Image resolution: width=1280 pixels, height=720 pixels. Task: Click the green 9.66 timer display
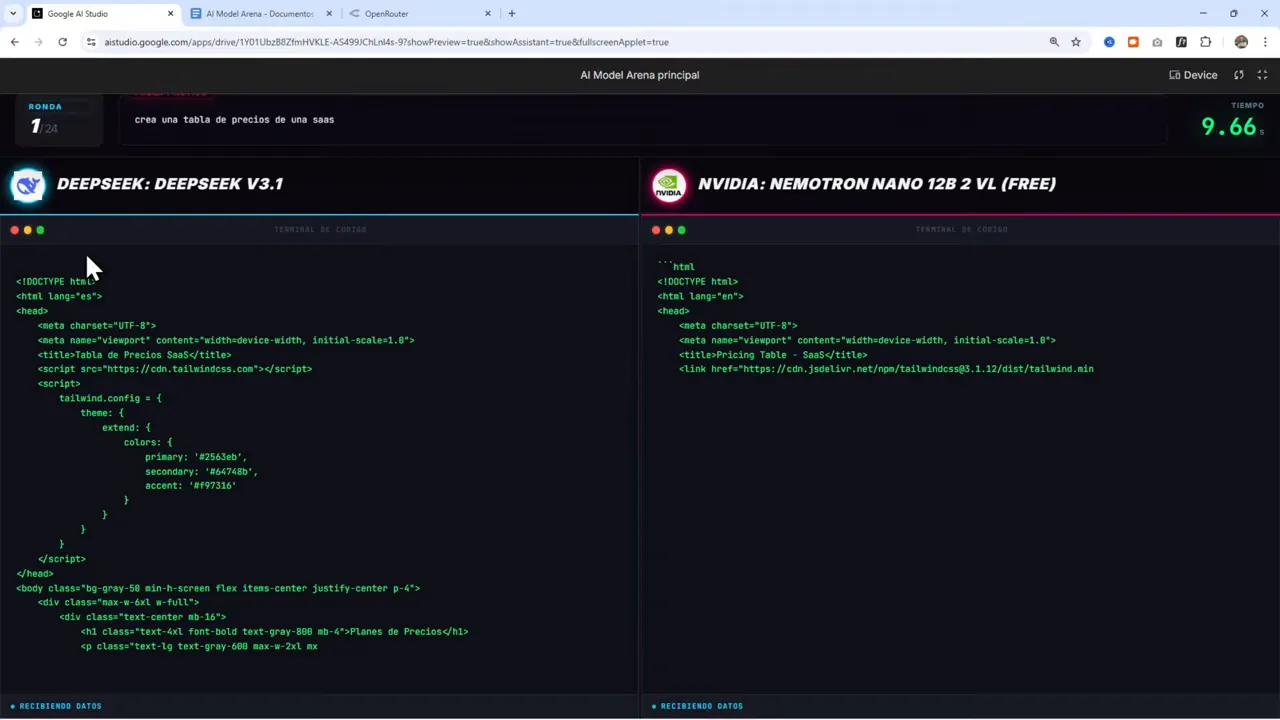1228,126
